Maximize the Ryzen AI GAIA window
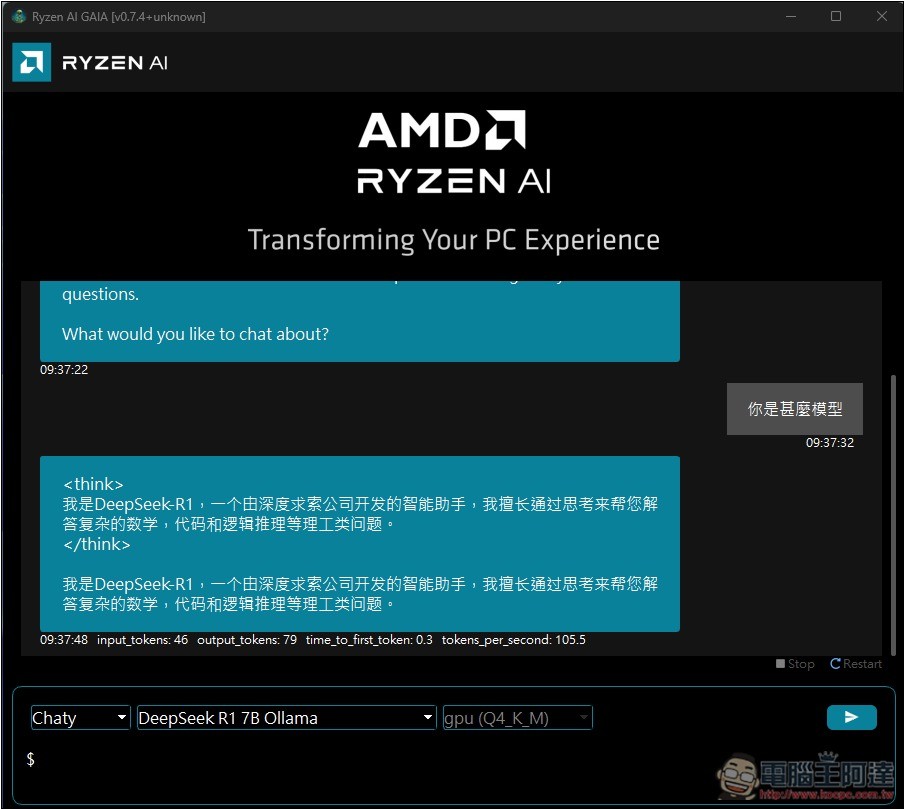This screenshot has height=810, width=905. coord(836,16)
